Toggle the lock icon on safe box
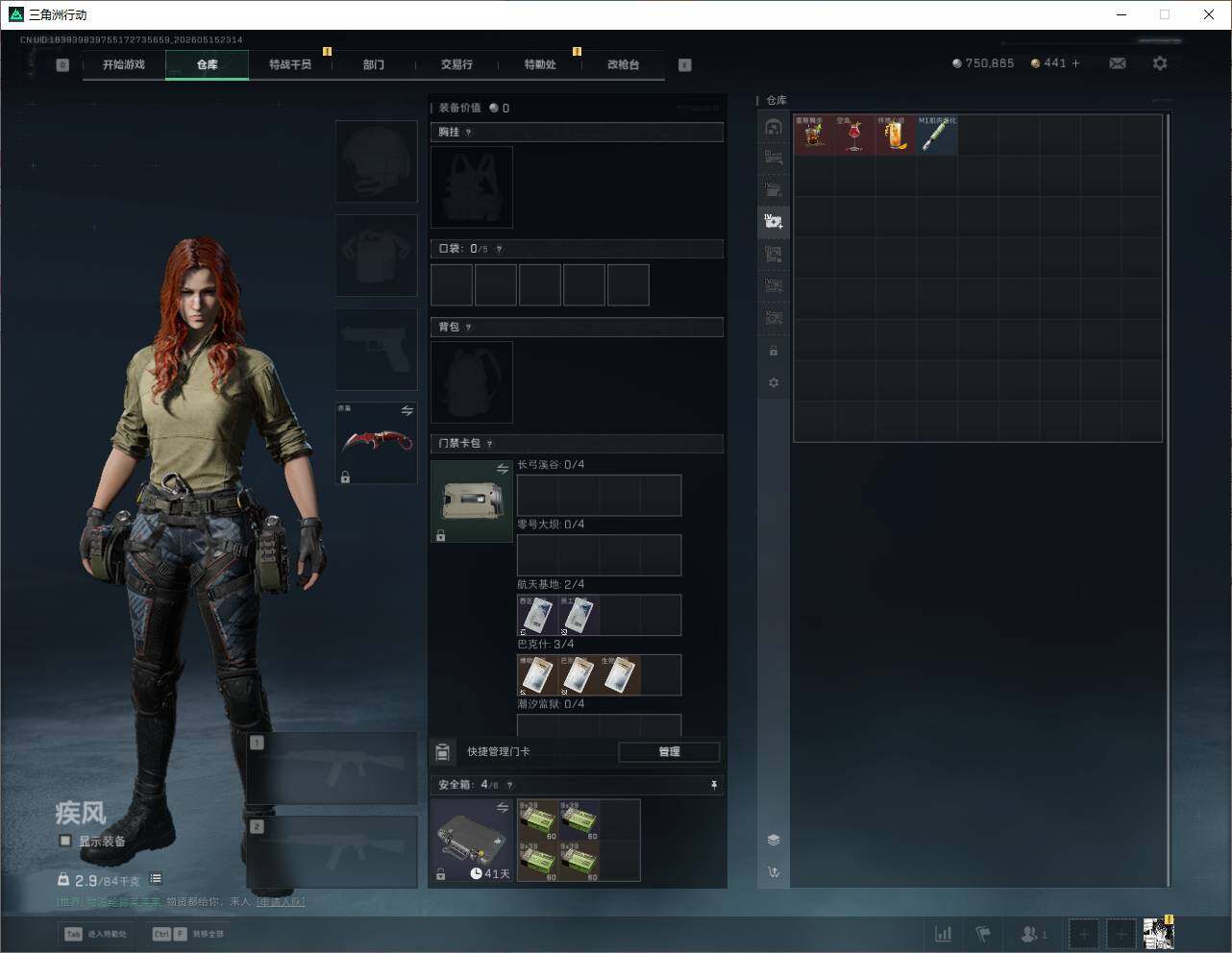This screenshot has height=953, width=1232. tap(441, 874)
